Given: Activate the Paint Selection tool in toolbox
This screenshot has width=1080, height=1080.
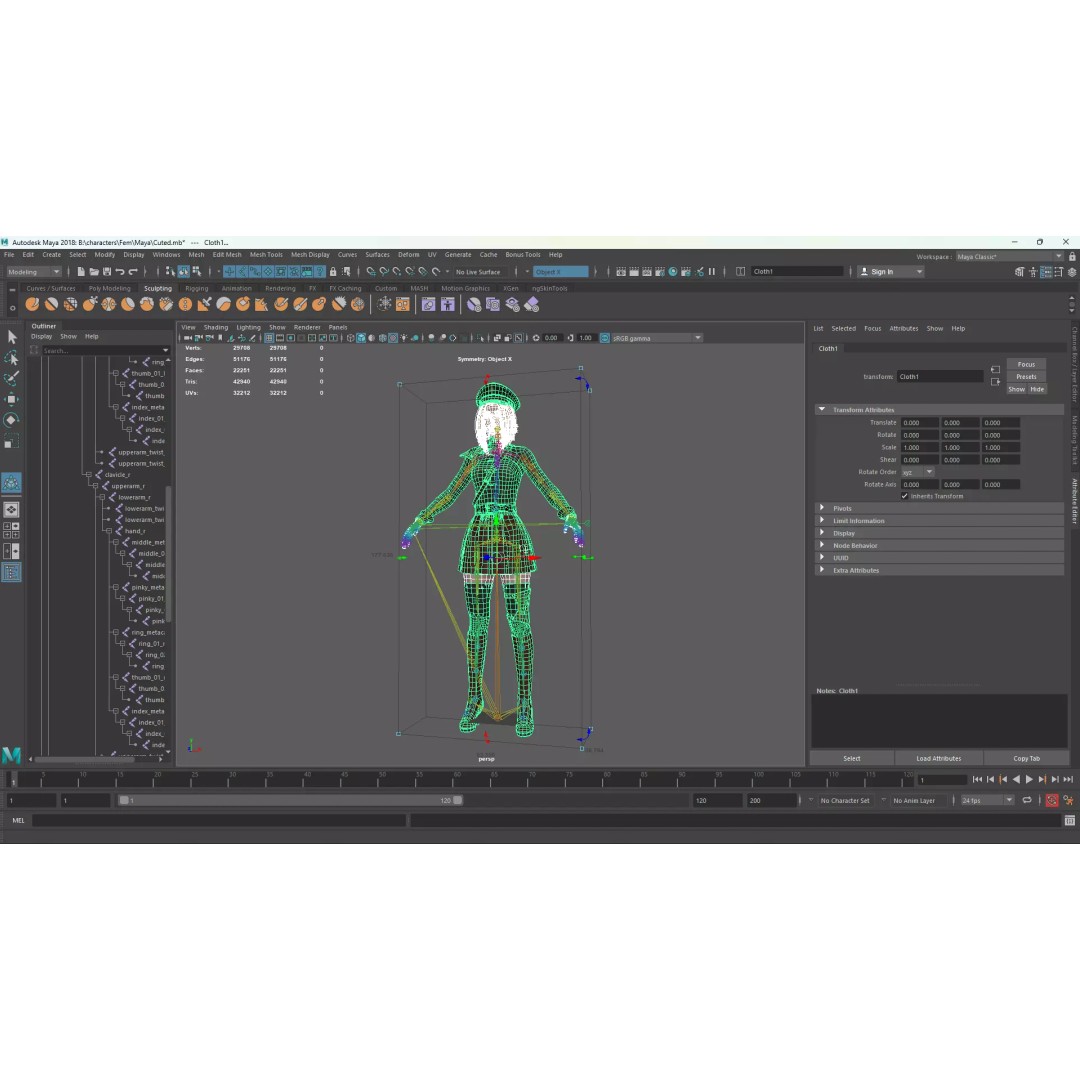Looking at the screenshot, I should [12, 378].
